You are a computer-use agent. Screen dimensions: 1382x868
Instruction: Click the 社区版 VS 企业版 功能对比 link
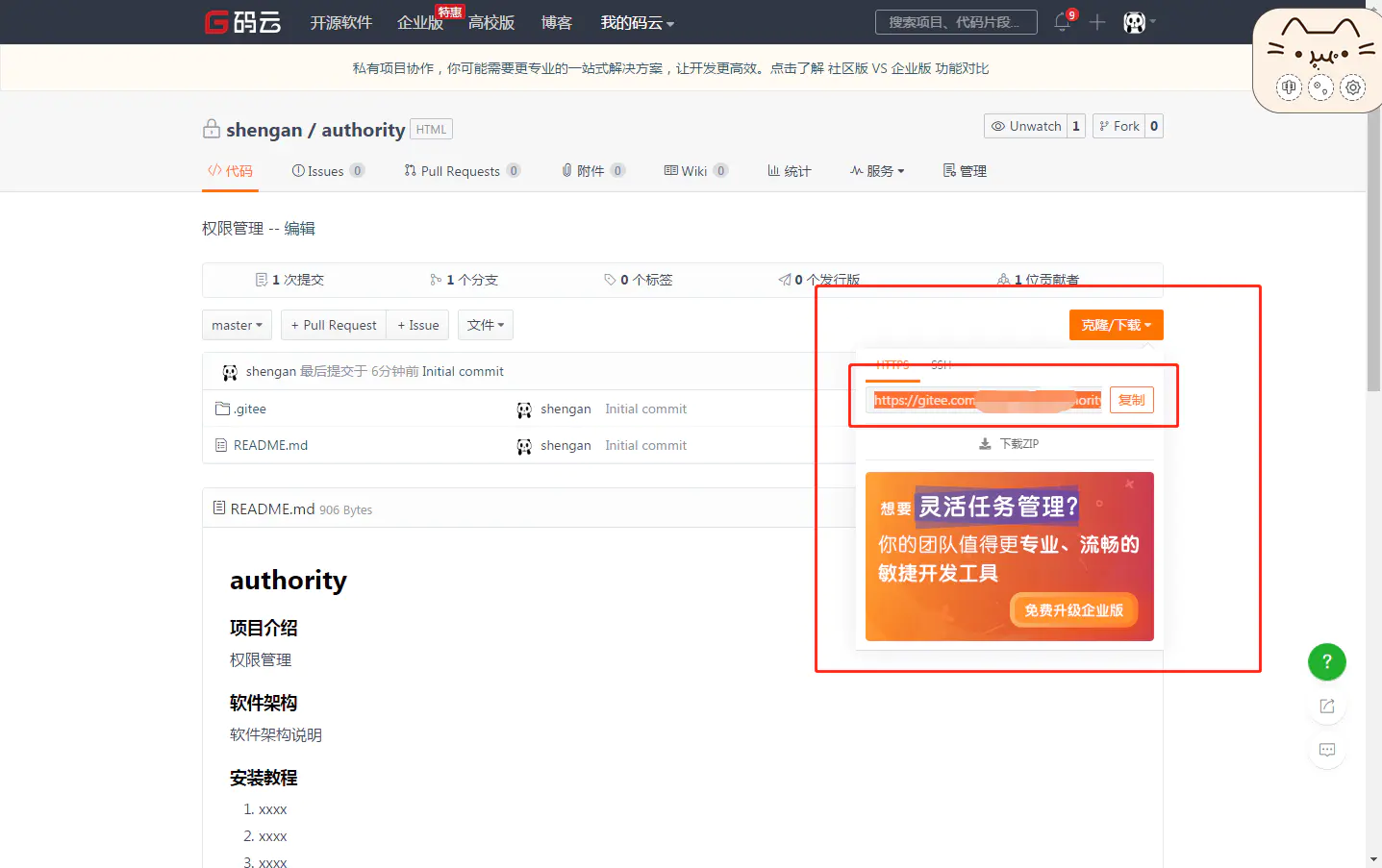click(x=908, y=68)
